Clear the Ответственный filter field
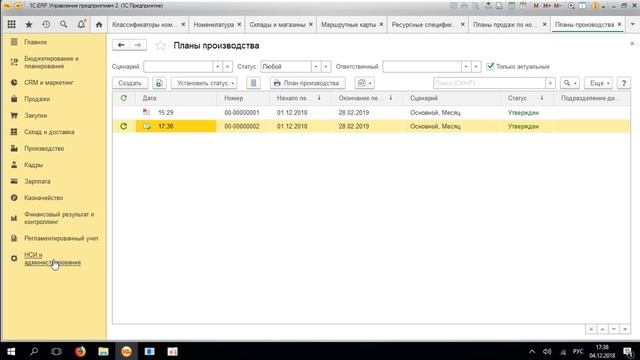This screenshot has height=360, width=640. [476, 67]
